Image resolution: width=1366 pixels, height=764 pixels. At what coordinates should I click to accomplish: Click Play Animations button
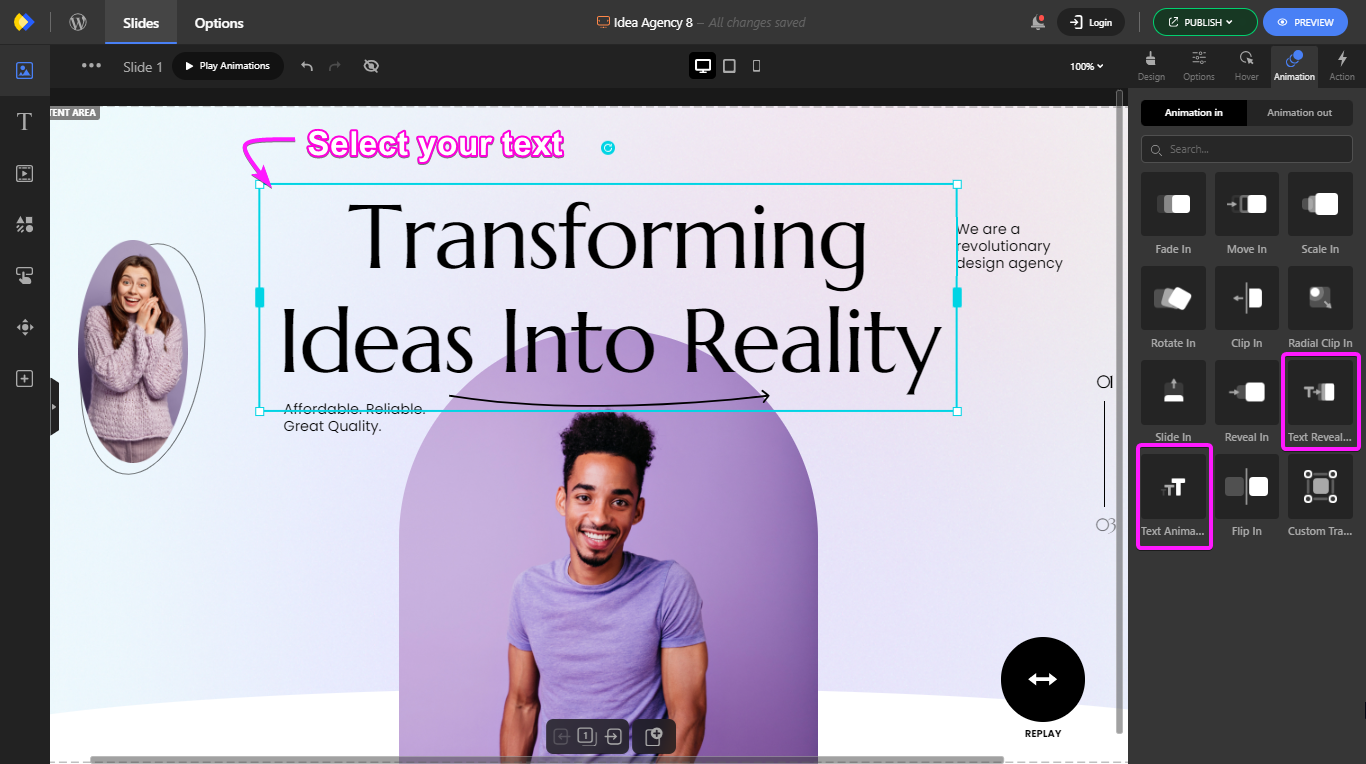tap(227, 66)
